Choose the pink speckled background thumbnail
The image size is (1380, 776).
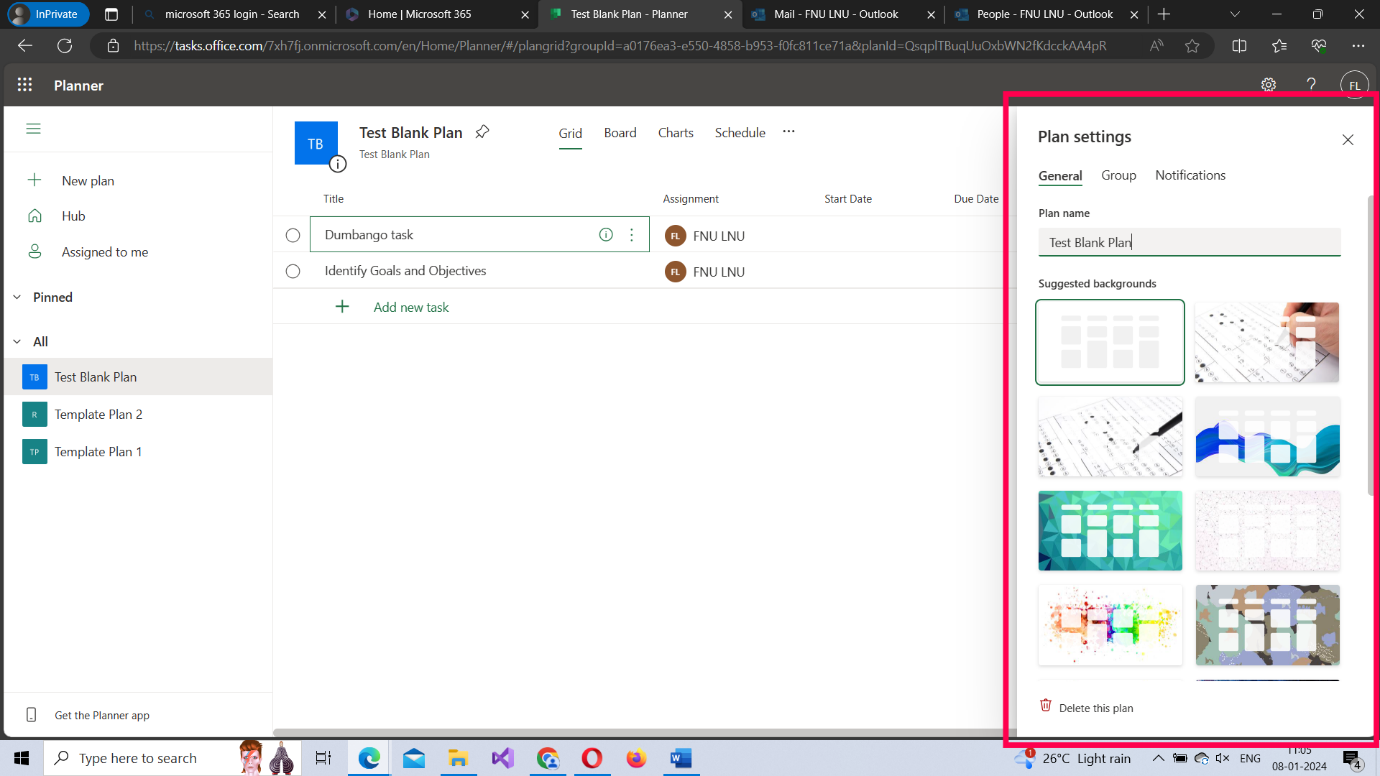[x=1267, y=531]
